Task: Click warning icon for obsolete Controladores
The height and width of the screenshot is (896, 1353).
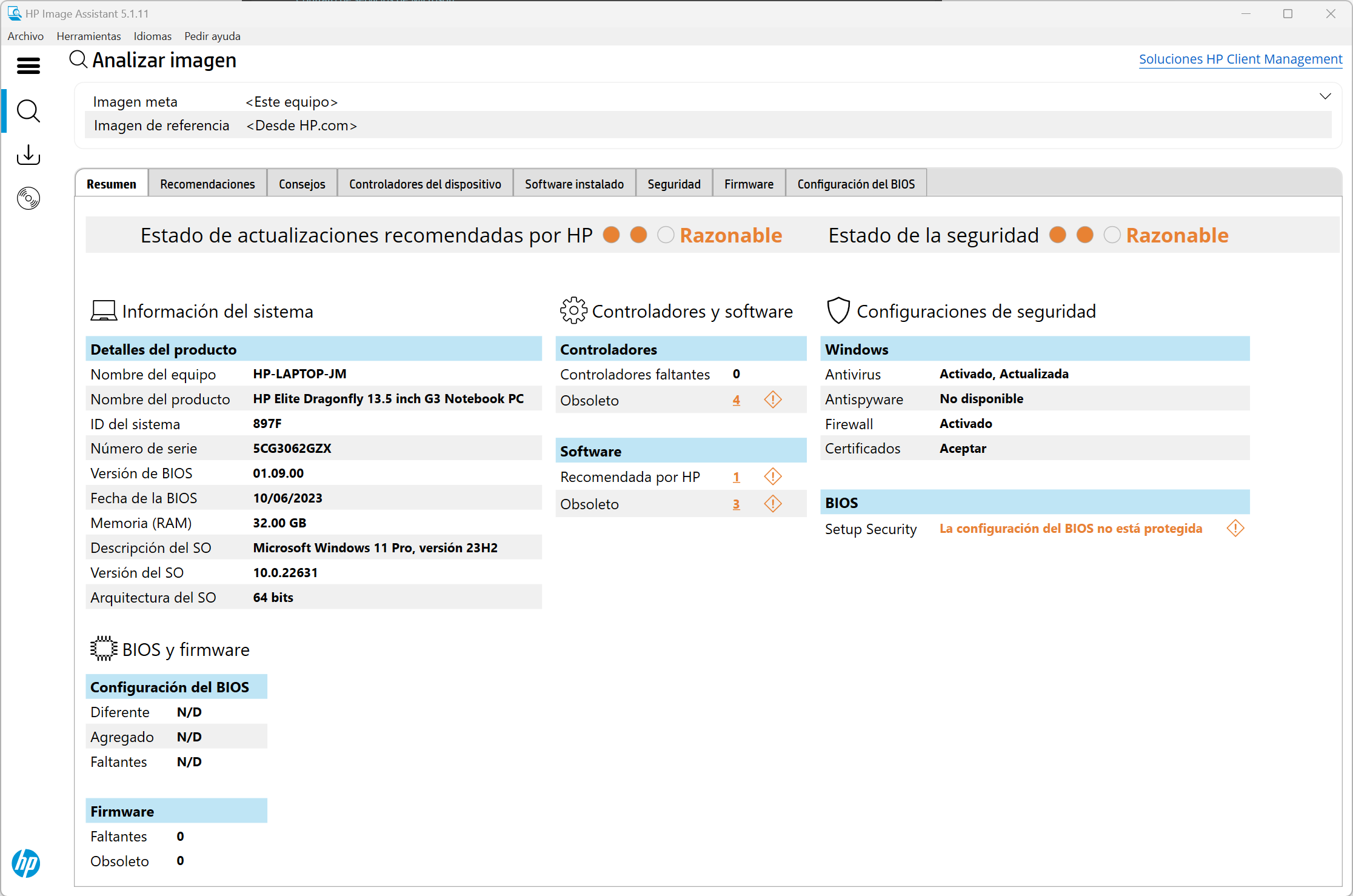Action: [x=773, y=400]
